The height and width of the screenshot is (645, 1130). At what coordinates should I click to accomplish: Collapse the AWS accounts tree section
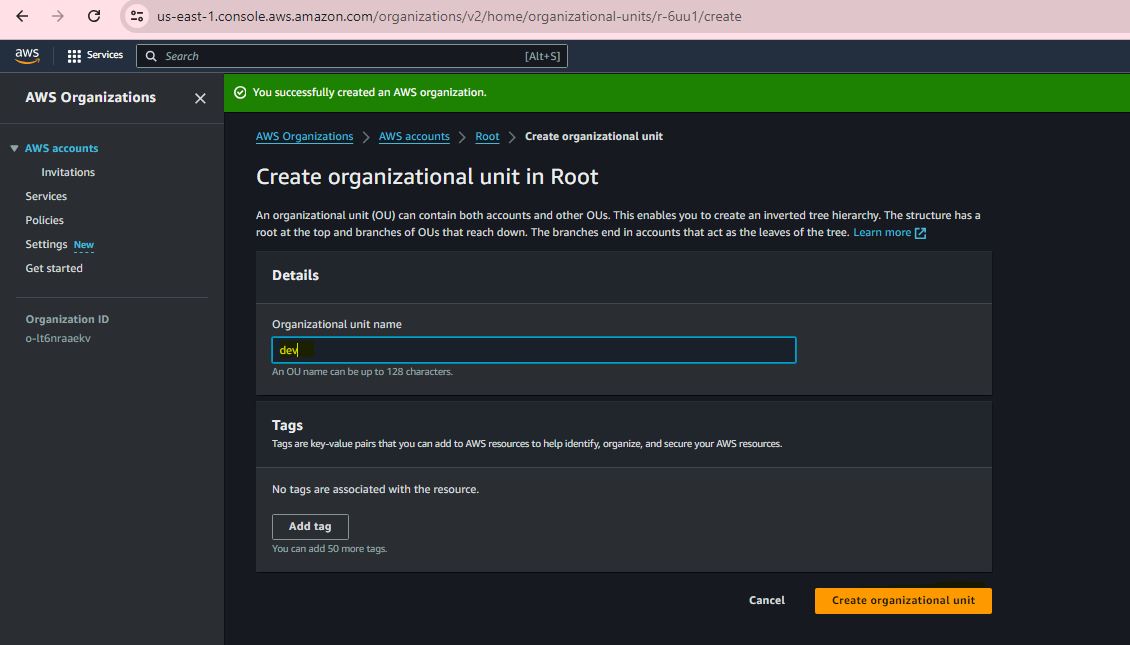pyautogui.click(x=14, y=149)
